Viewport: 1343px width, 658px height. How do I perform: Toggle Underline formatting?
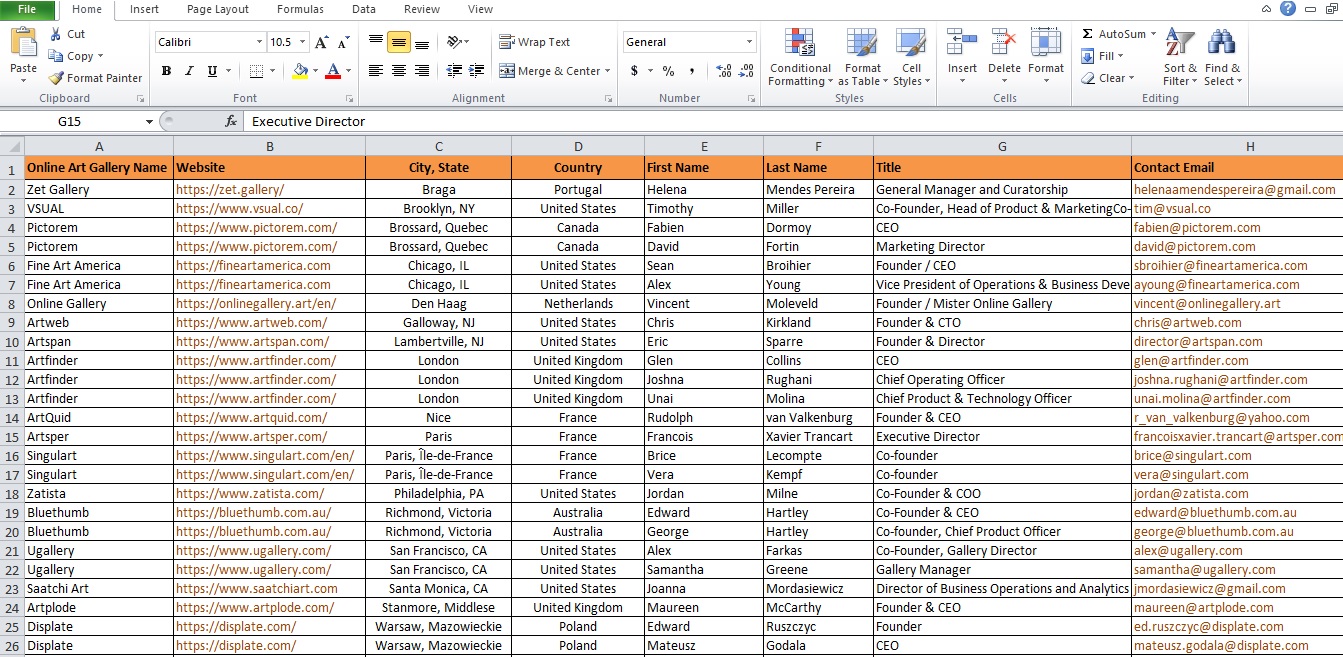212,71
